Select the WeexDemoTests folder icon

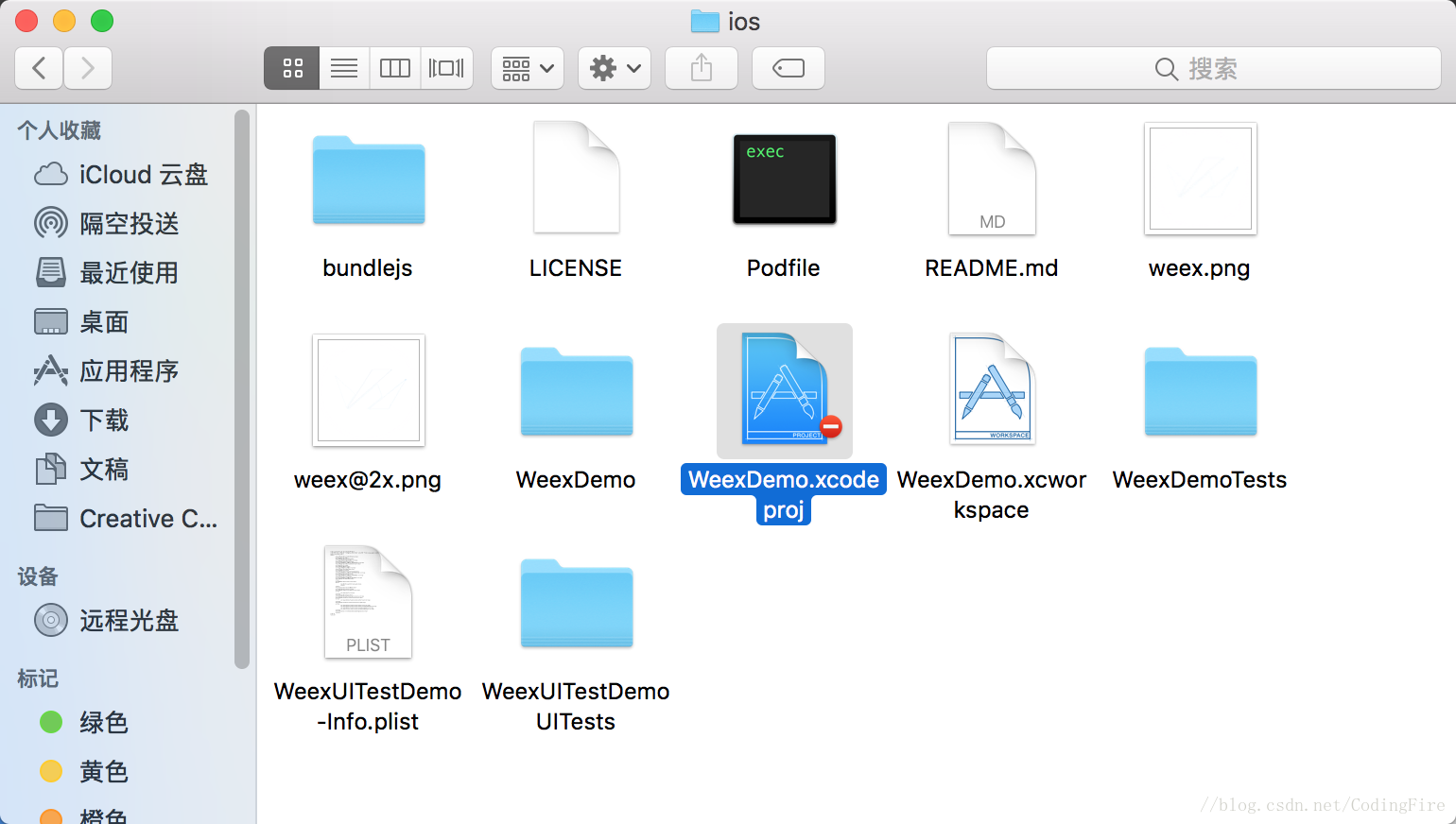click(1201, 391)
